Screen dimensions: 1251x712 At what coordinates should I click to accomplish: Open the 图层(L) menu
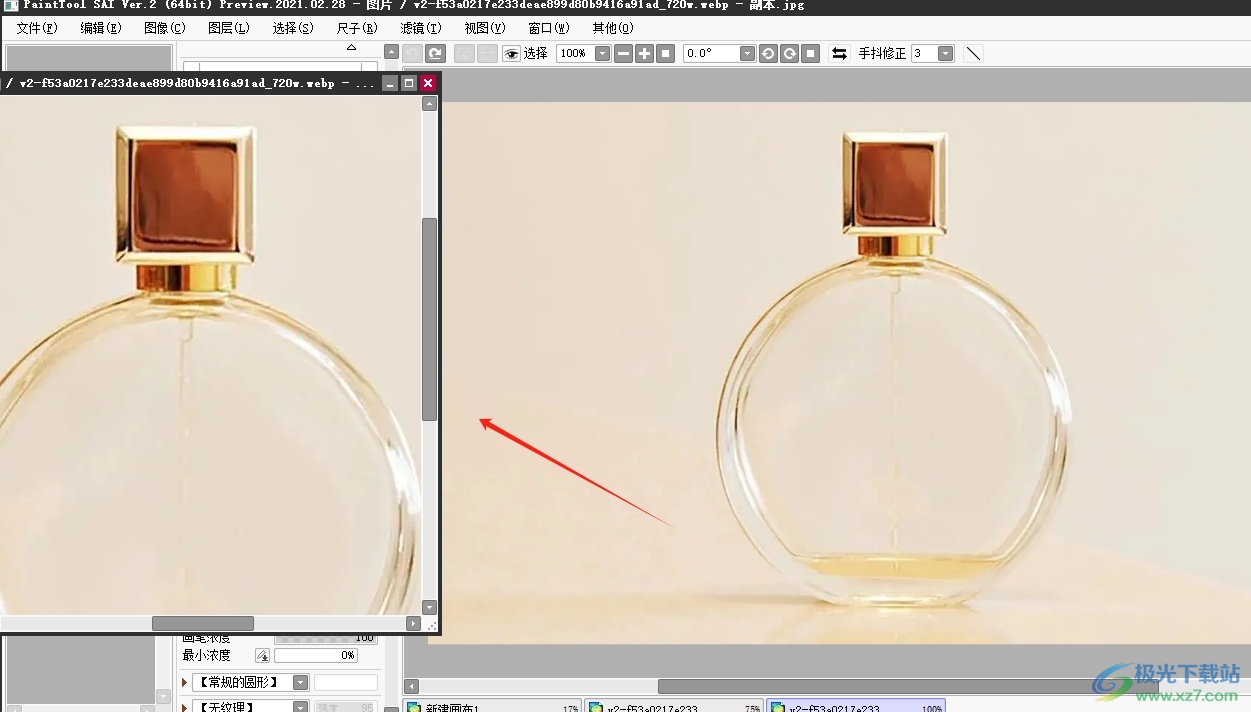point(229,28)
